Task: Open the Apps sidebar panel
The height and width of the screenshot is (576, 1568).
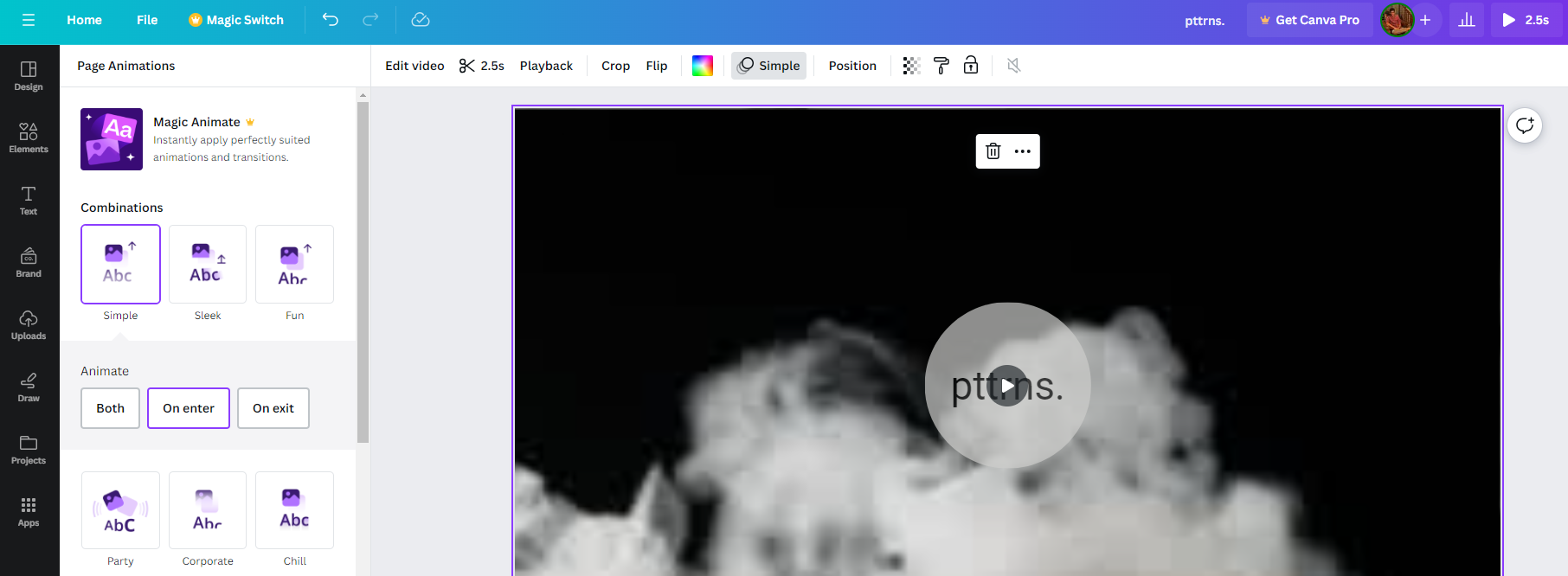Action: [29, 512]
